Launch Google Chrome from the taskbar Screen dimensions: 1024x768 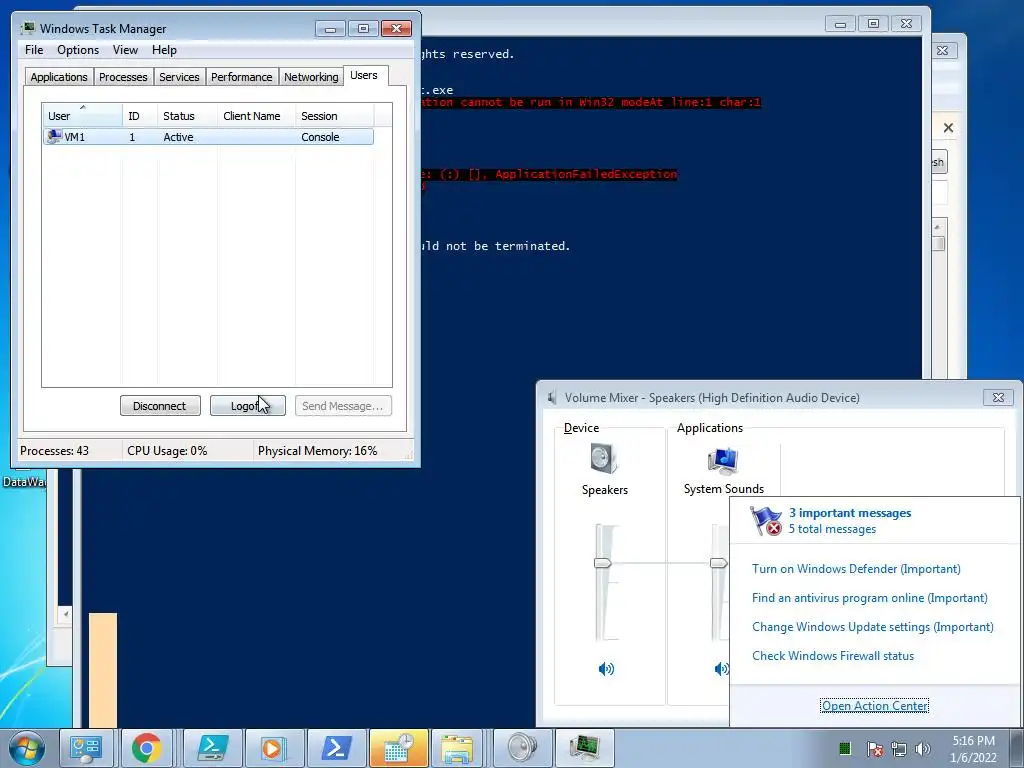[x=146, y=748]
